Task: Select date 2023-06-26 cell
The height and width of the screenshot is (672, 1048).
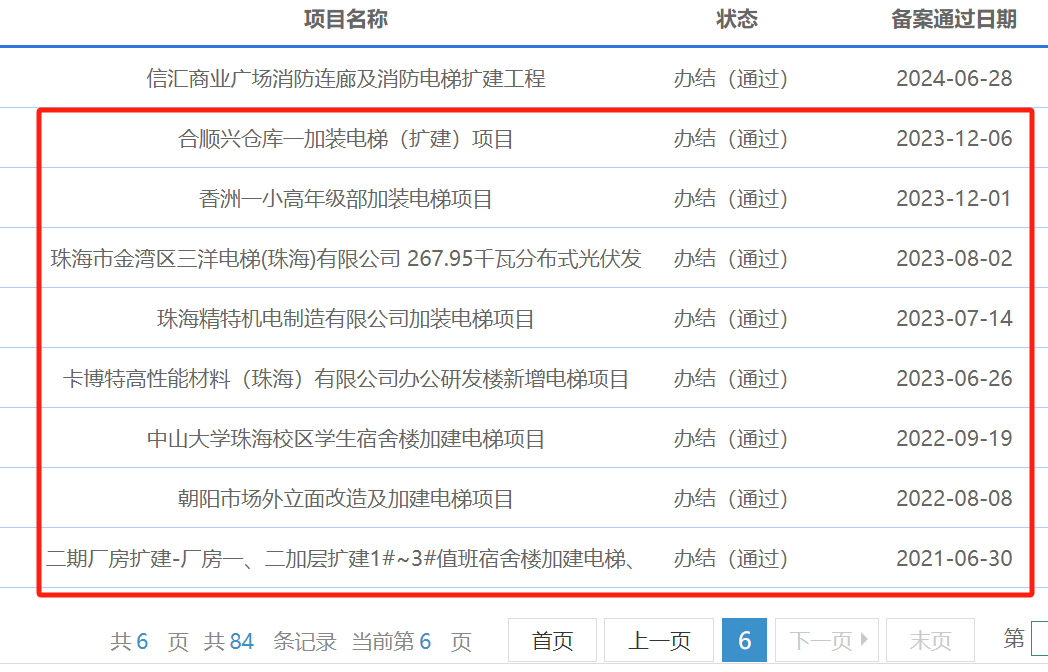Action: click(x=954, y=379)
